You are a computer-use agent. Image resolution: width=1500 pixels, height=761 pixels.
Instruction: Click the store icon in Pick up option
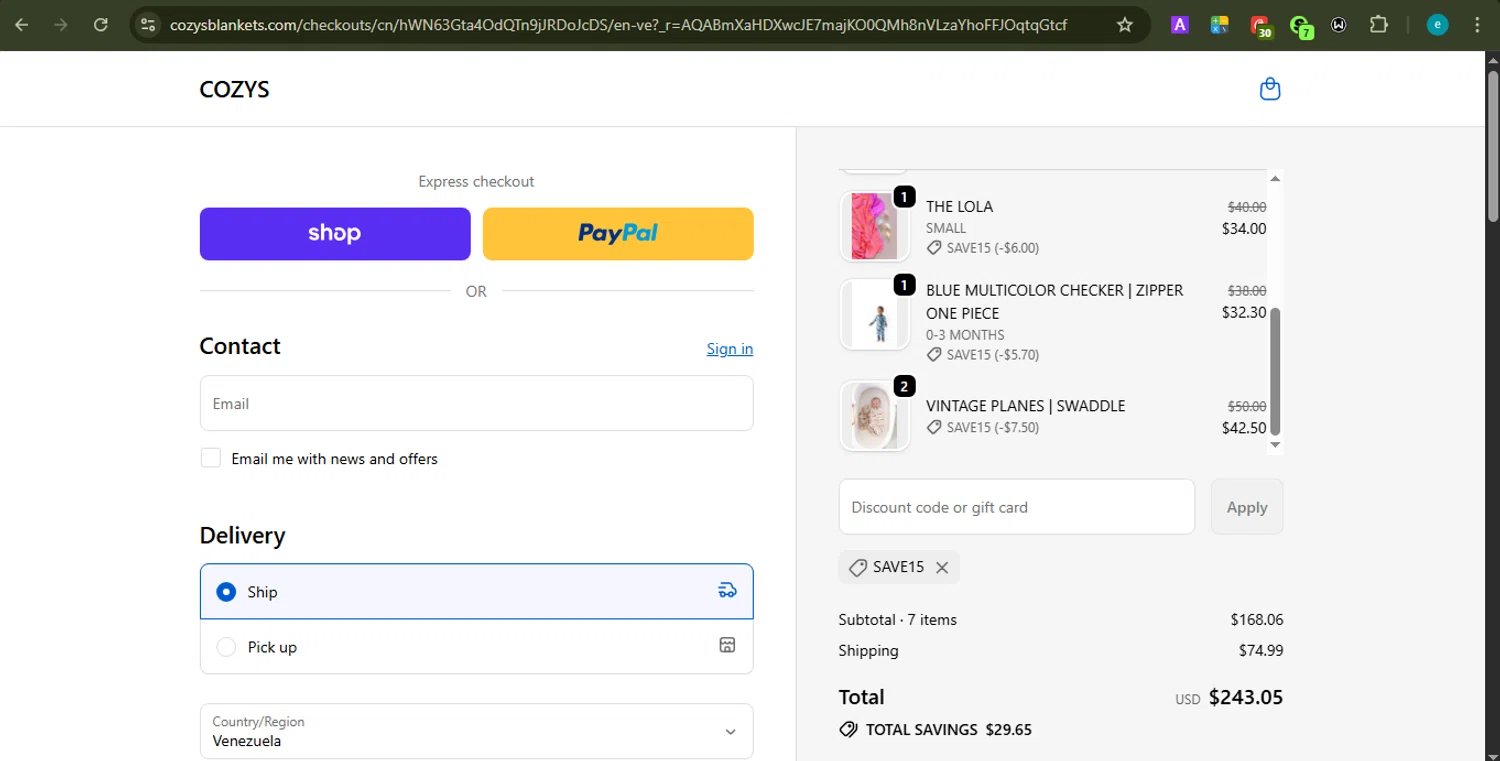pos(727,645)
